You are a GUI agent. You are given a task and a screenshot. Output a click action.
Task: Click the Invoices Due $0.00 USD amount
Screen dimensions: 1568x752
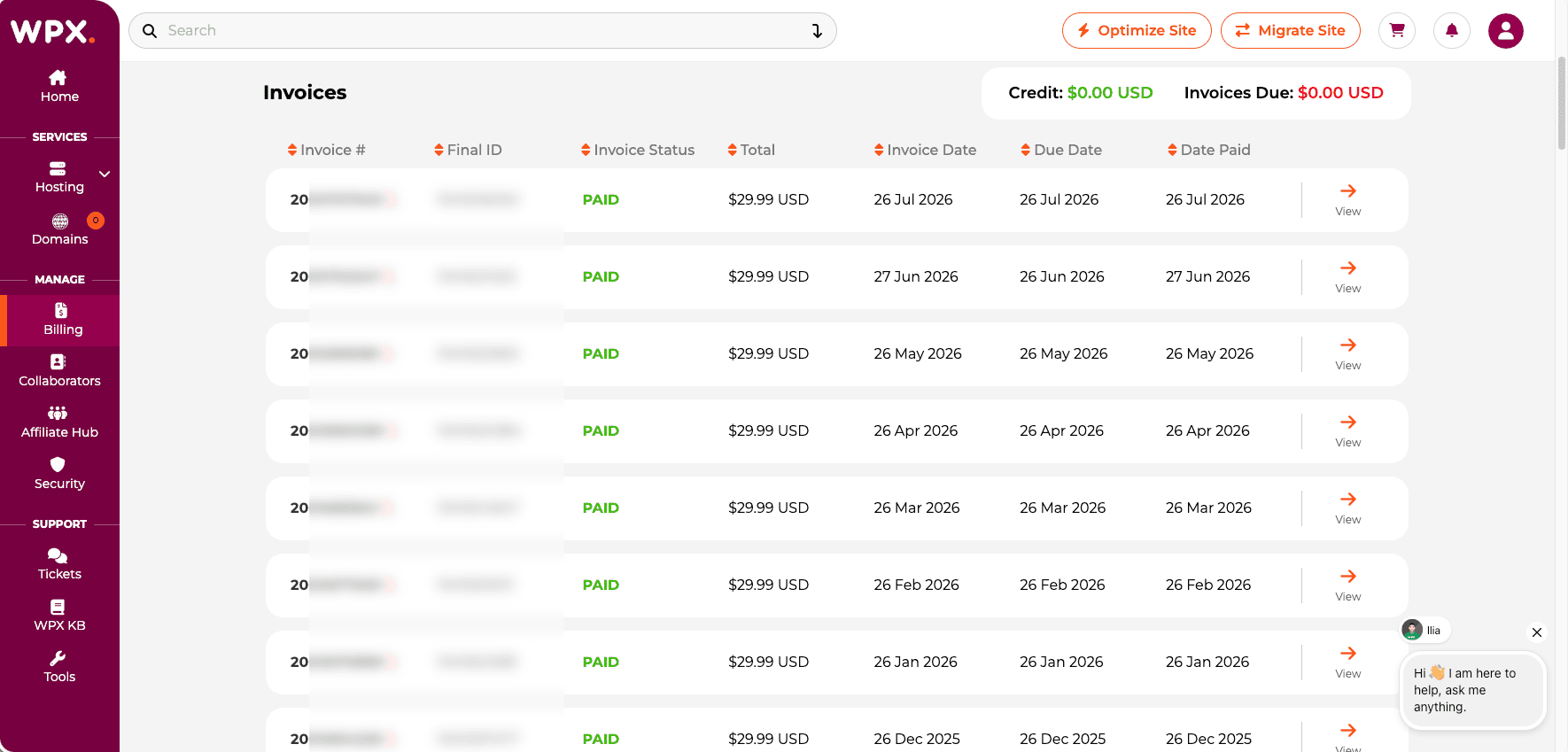pyautogui.click(x=1340, y=93)
